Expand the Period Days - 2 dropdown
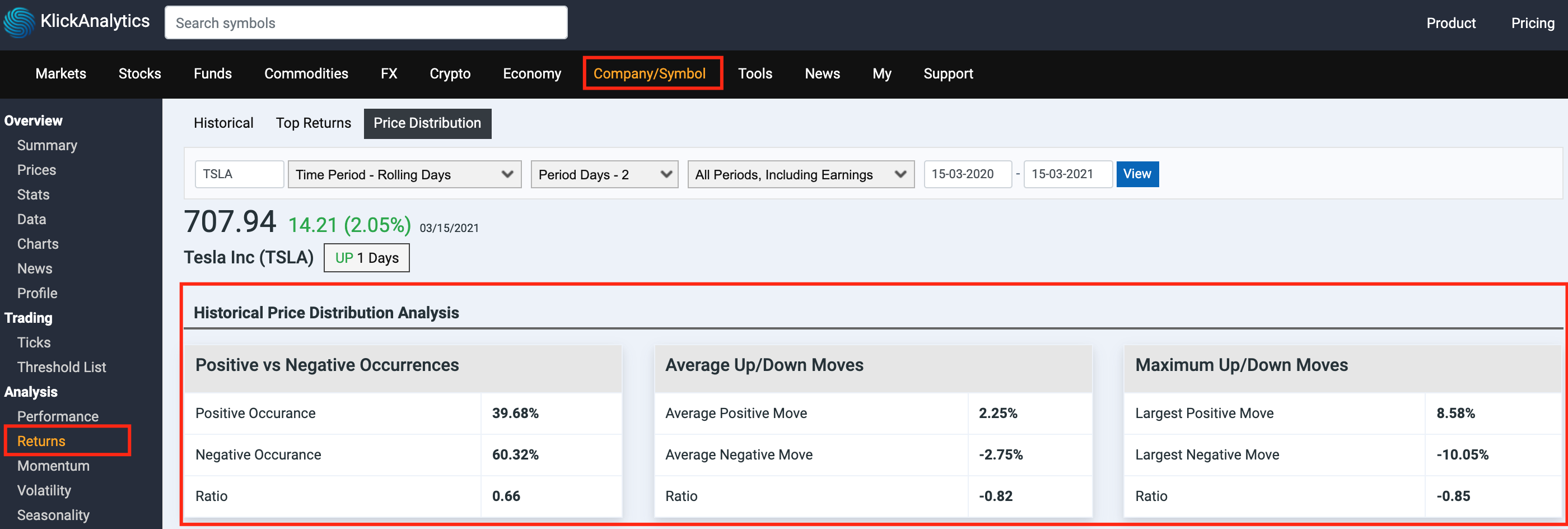 (x=604, y=174)
